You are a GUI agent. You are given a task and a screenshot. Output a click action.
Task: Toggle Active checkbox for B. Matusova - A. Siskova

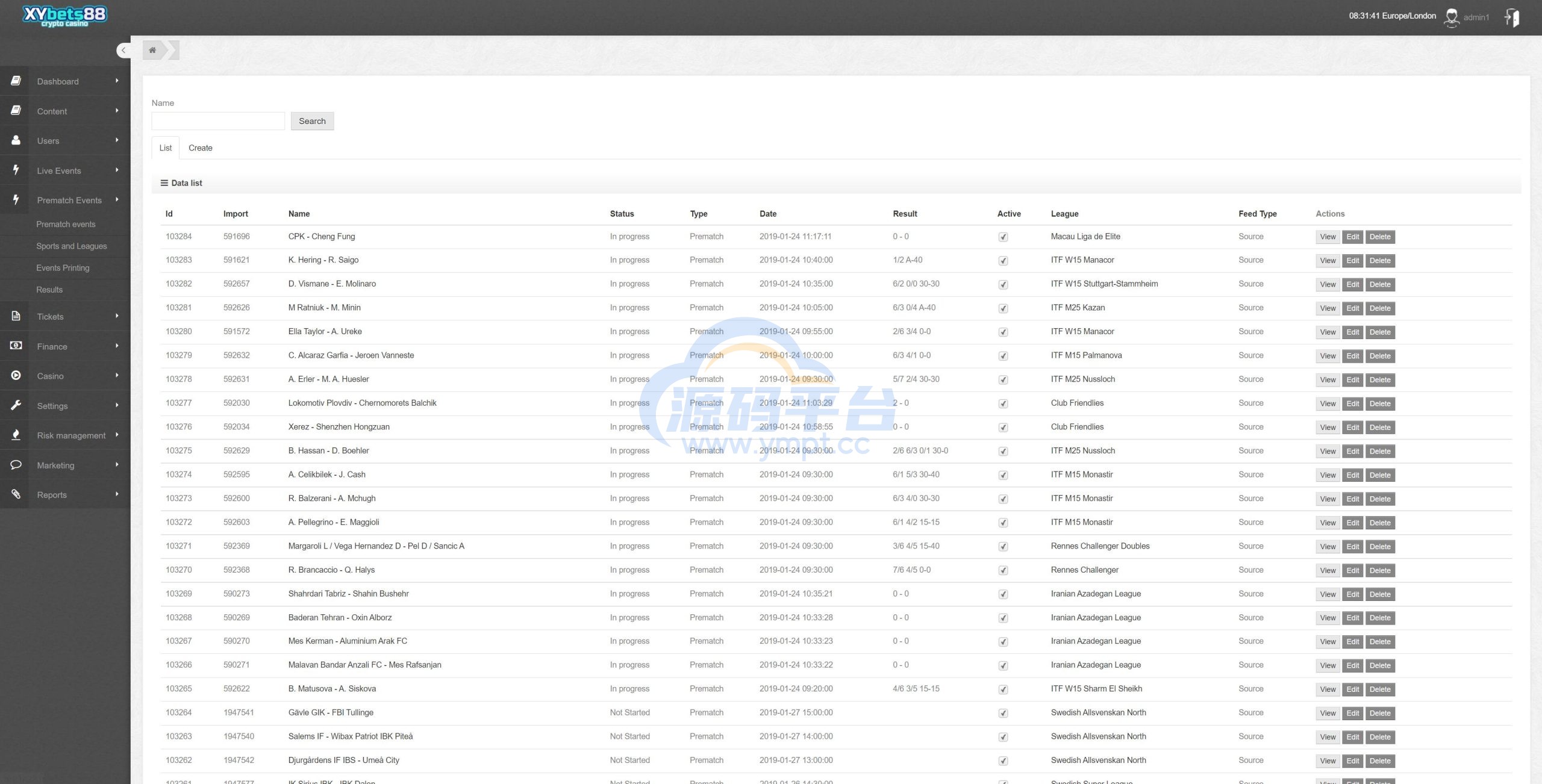point(1003,689)
